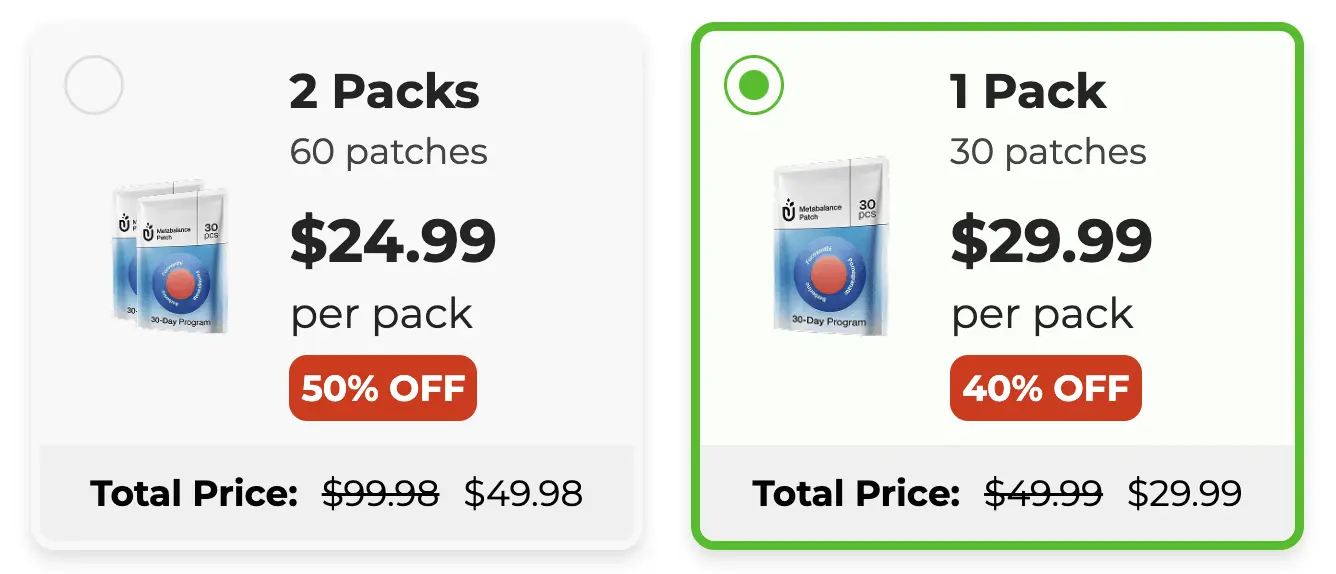
Task: Select the 2 Packs radio button
Action: [94, 85]
